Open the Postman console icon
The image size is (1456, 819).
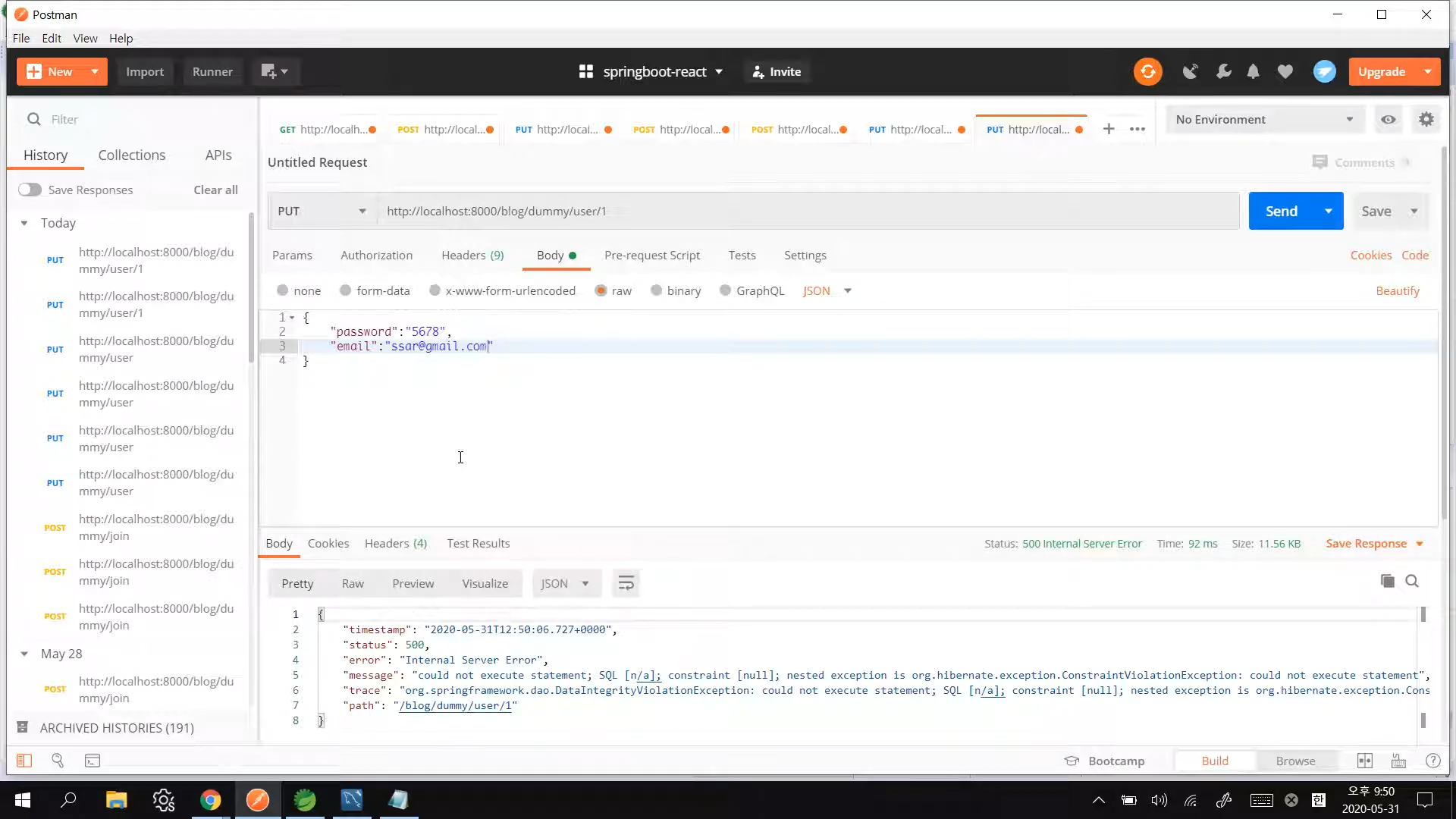[93, 761]
